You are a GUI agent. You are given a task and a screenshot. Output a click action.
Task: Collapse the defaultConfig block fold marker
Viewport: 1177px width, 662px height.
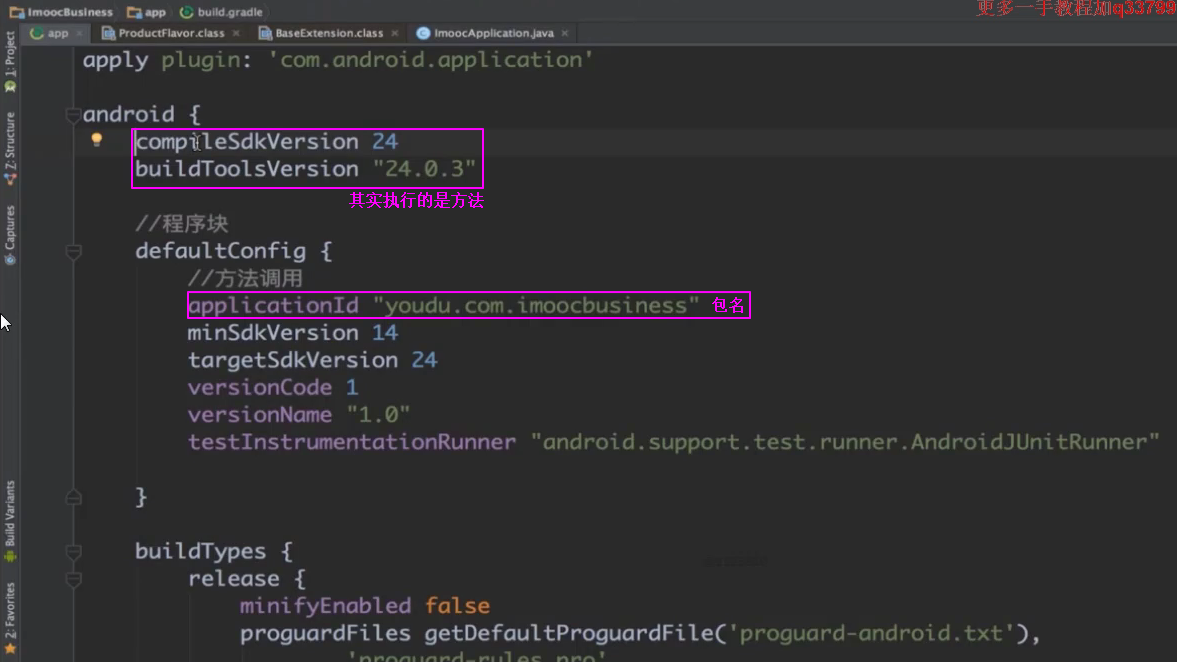pos(73,251)
